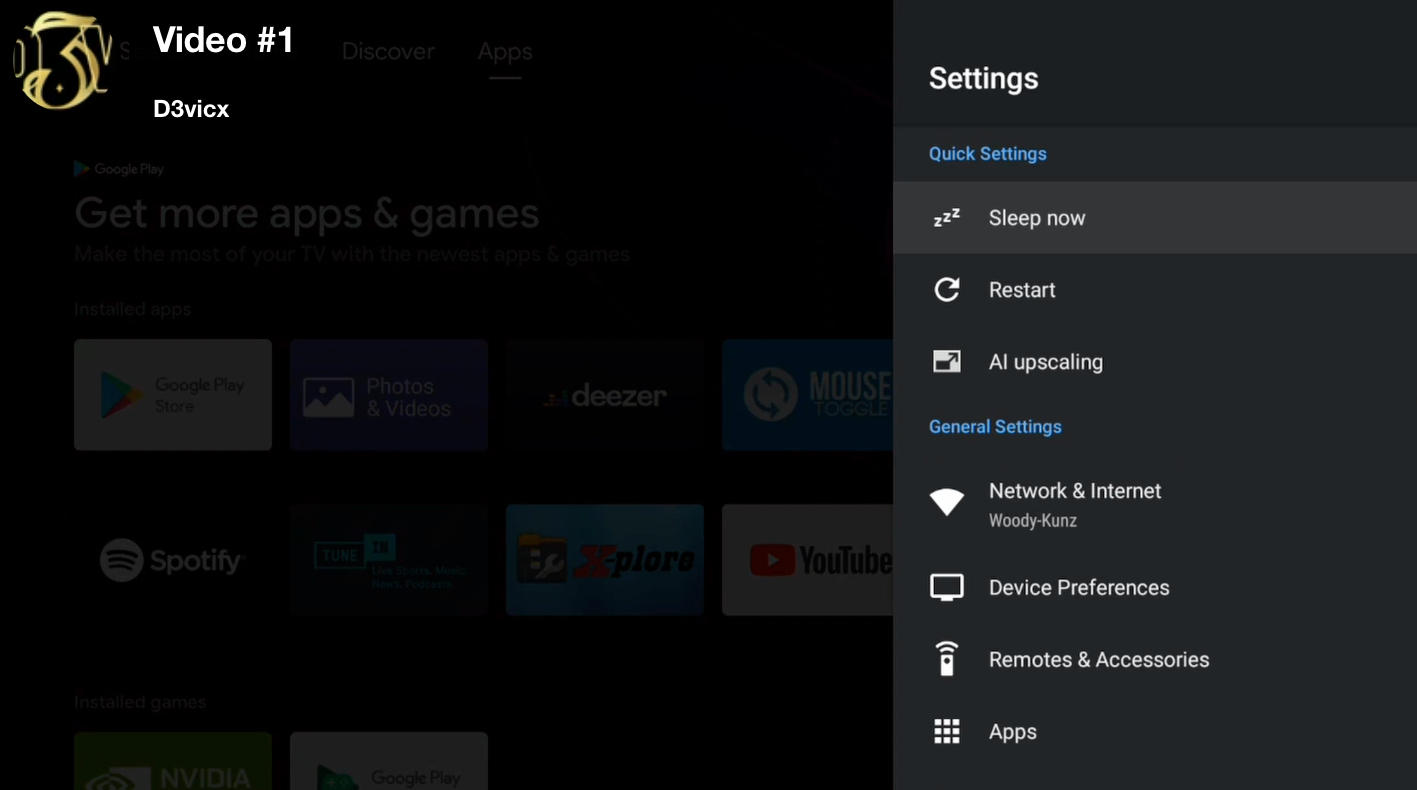
Task: Launch the YouTube app tile
Action: pyautogui.click(x=807, y=560)
